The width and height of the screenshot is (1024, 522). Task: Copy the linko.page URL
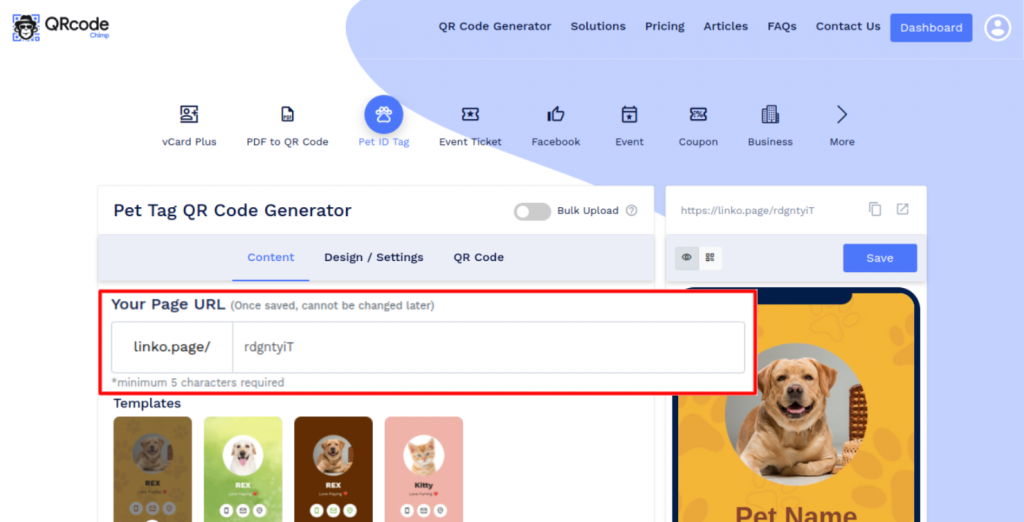pyautogui.click(x=875, y=209)
